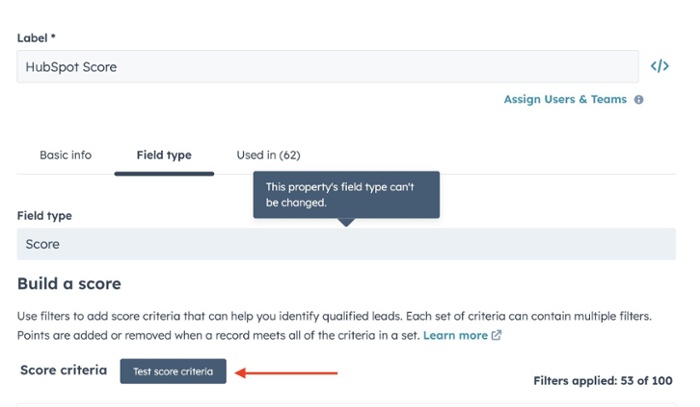Screen dimensions: 700x407
Task: Open the Basic info tab
Action: click(65, 155)
